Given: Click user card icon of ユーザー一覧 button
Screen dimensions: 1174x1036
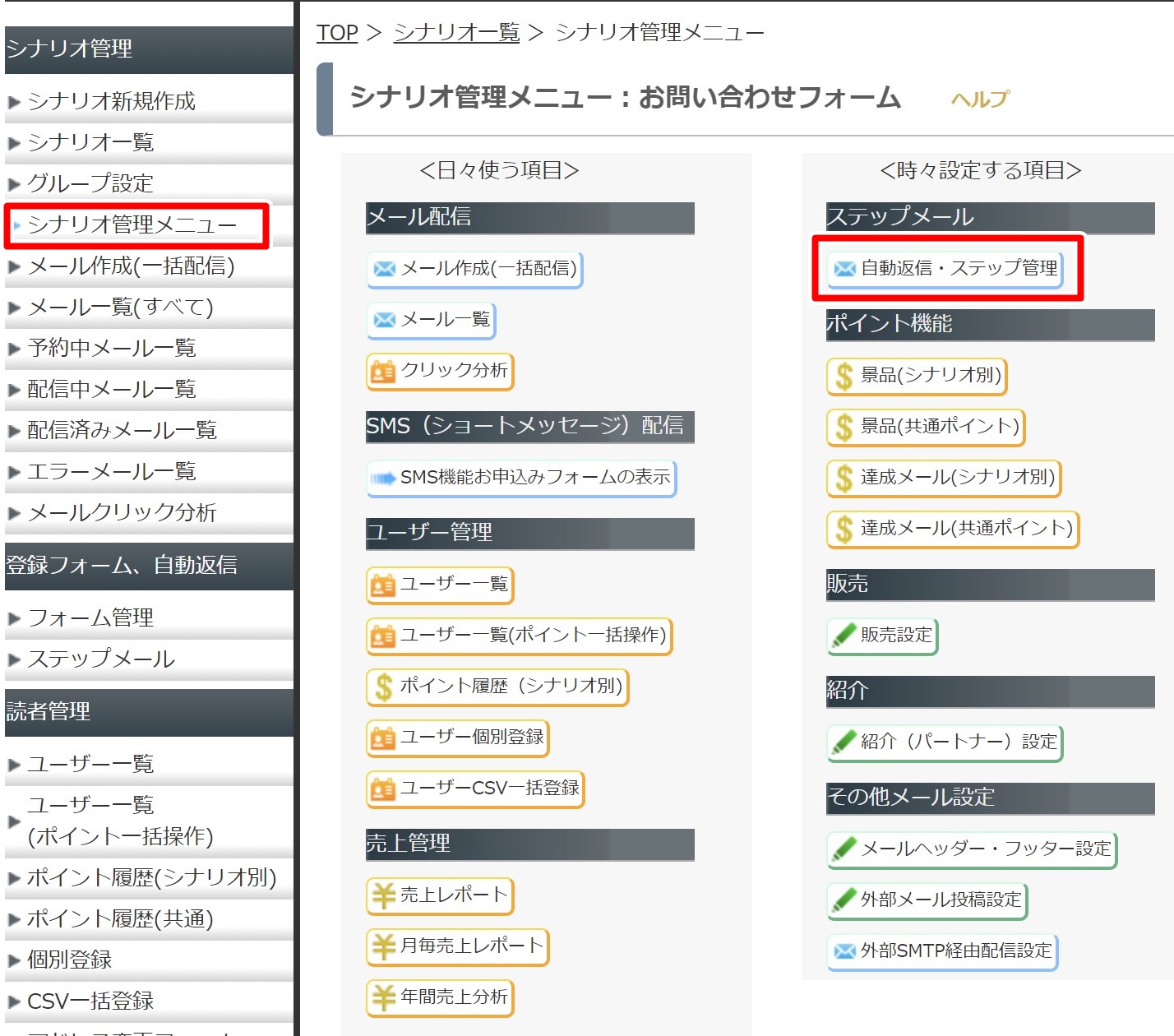Looking at the screenshot, I should pyautogui.click(x=383, y=585).
